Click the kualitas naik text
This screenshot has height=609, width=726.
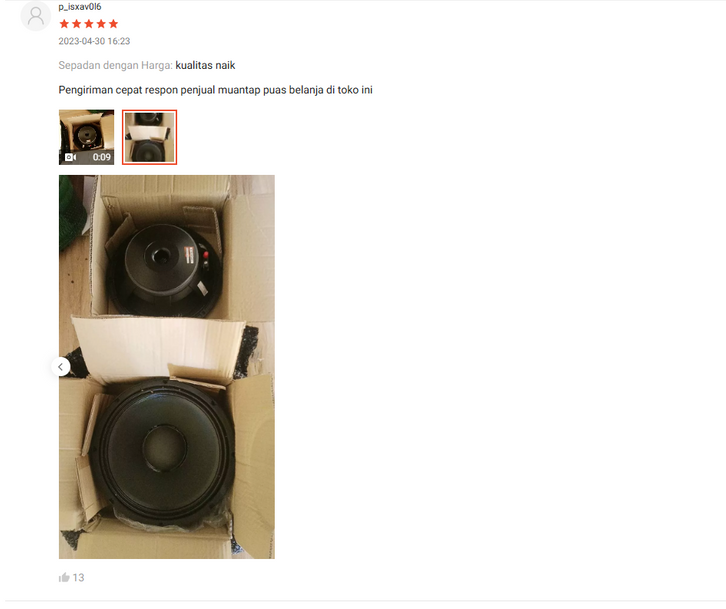(x=205, y=65)
